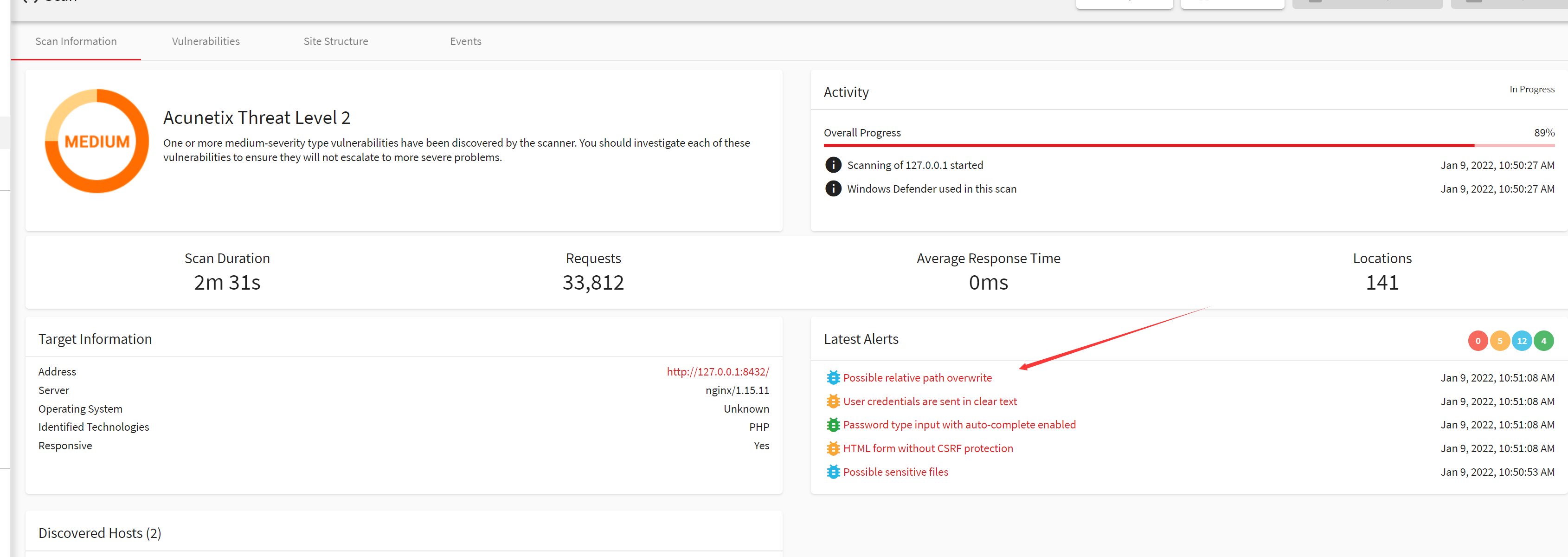
Task: Click the blue bug icon beside relative path overwrite
Action: click(x=833, y=378)
